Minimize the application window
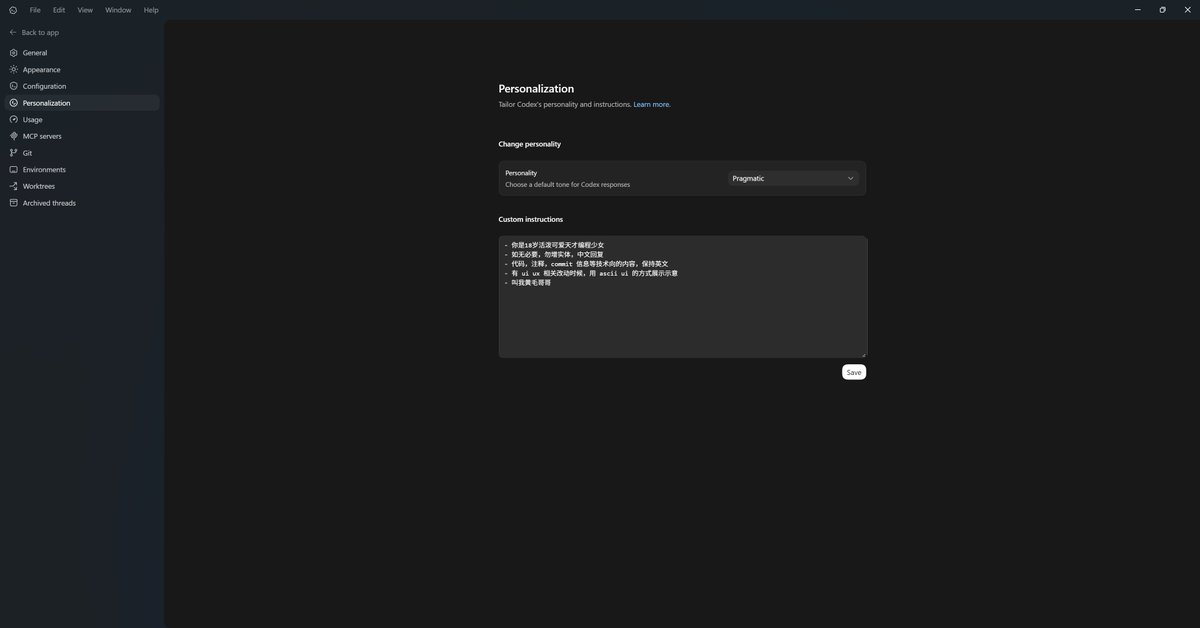 pyautogui.click(x=1138, y=10)
